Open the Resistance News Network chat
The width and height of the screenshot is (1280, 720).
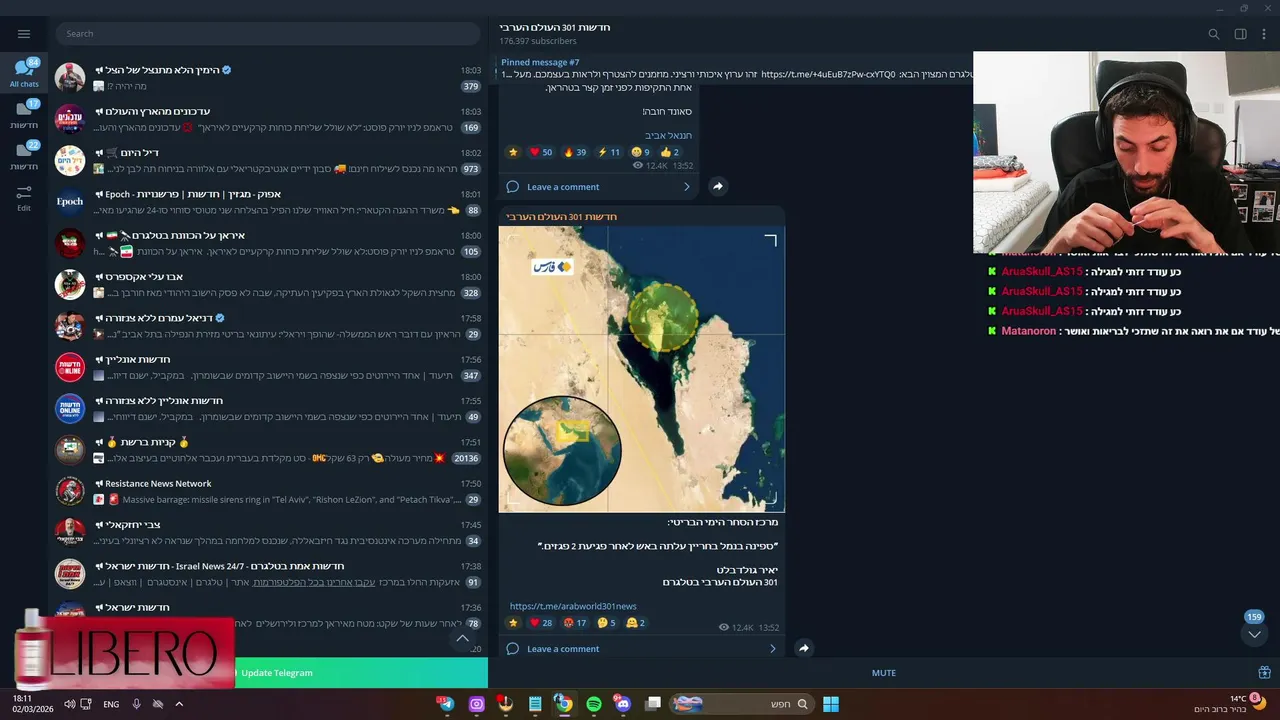(x=268, y=491)
